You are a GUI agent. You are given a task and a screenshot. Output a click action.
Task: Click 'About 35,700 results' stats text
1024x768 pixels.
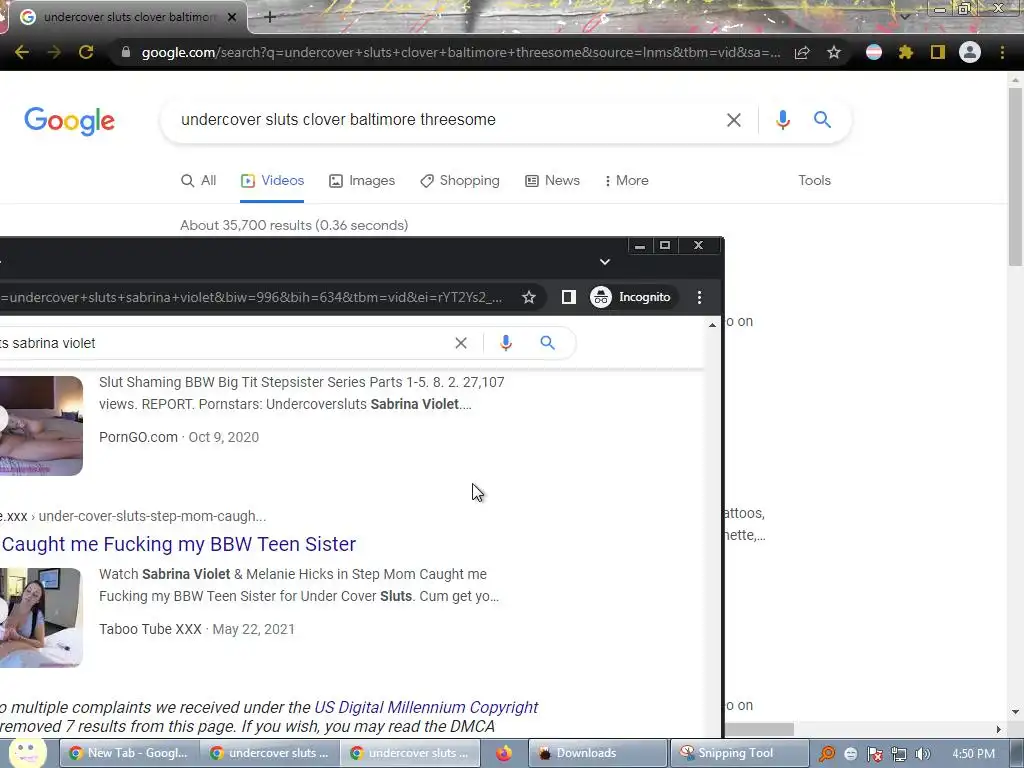click(294, 225)
